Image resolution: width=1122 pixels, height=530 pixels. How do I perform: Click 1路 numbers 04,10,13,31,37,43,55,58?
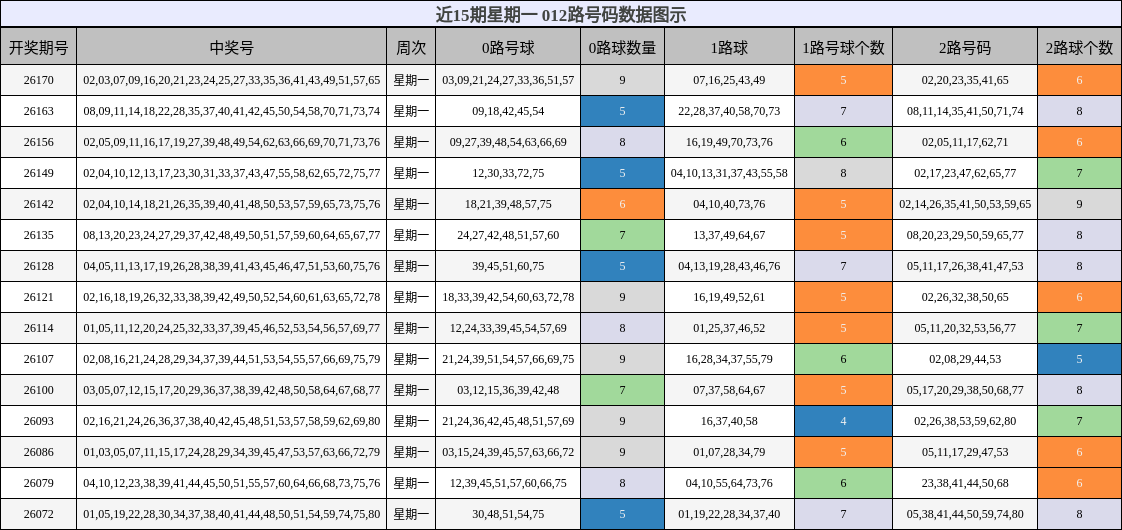729,173
